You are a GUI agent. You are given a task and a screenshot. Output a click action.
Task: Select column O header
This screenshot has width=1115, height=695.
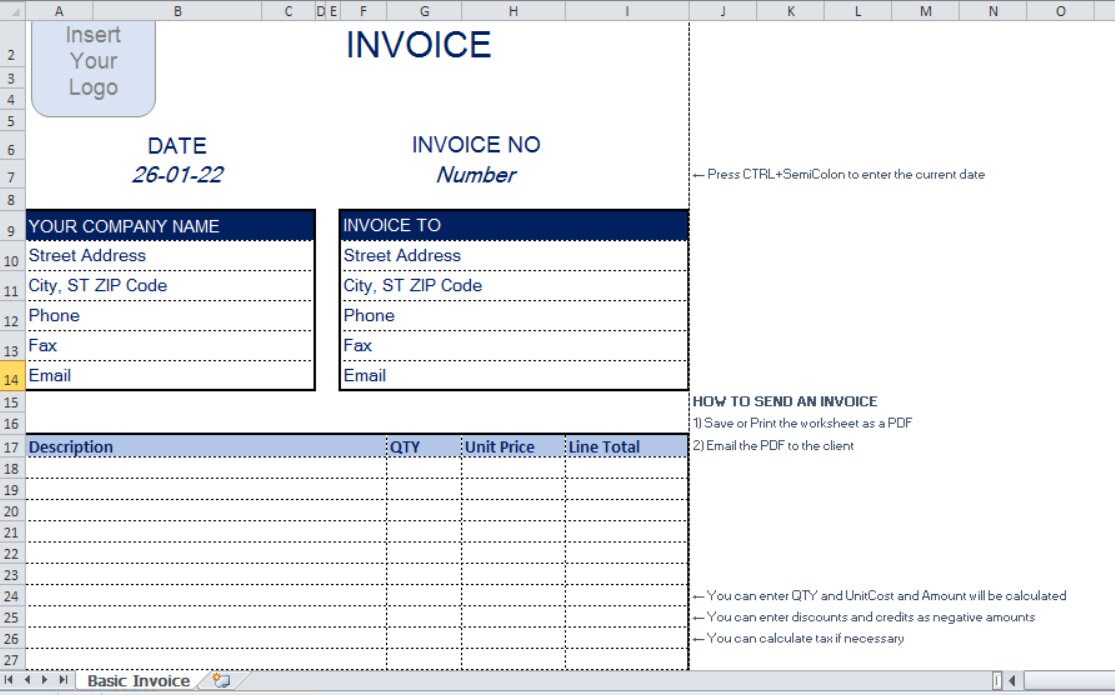coord(1060,11)
